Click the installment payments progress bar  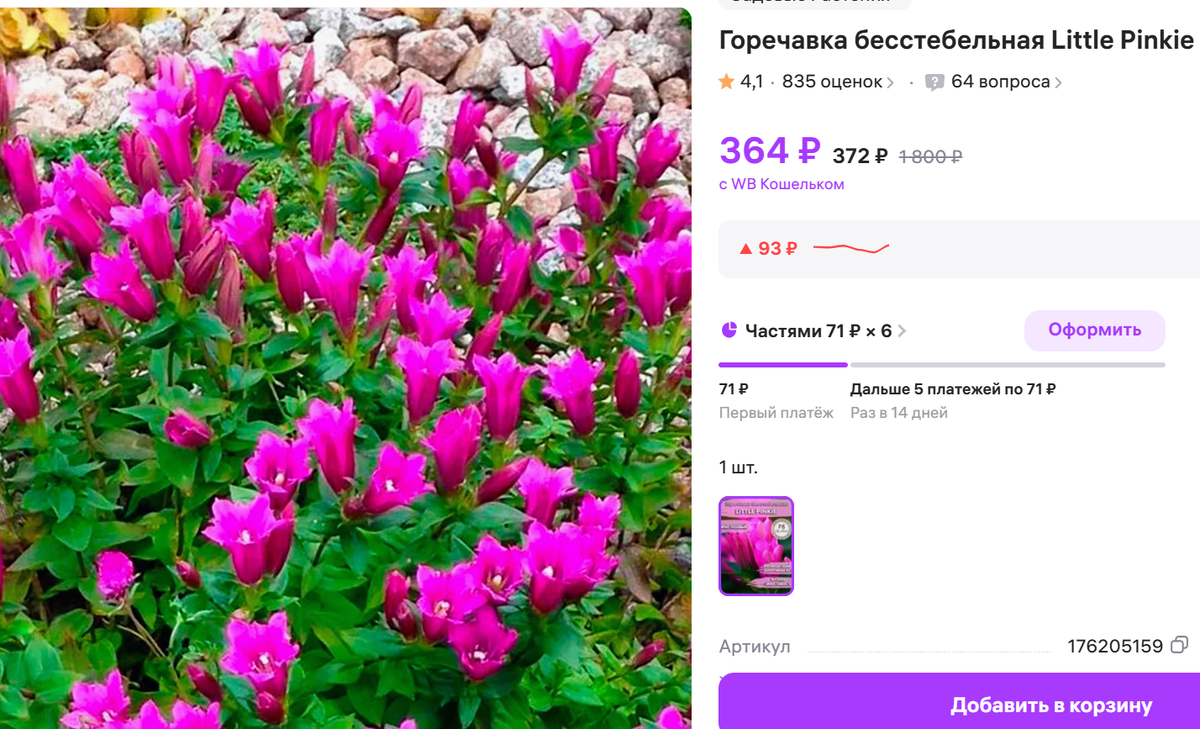(x=942, y=365)
